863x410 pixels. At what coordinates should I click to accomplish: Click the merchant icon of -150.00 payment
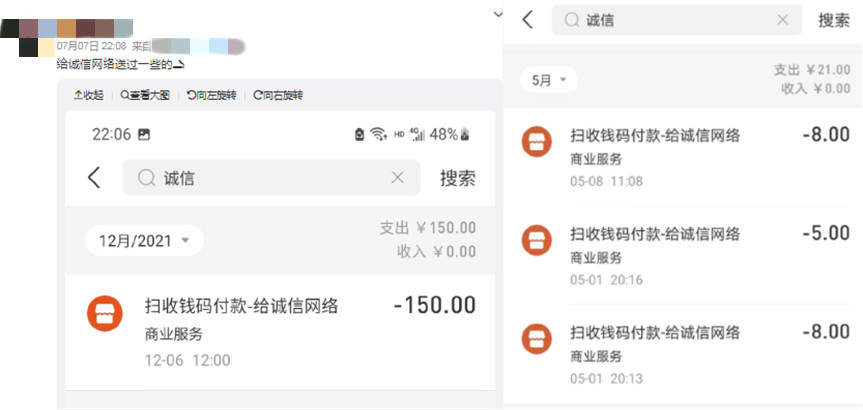pyautogui.click(x=105, y=314)
